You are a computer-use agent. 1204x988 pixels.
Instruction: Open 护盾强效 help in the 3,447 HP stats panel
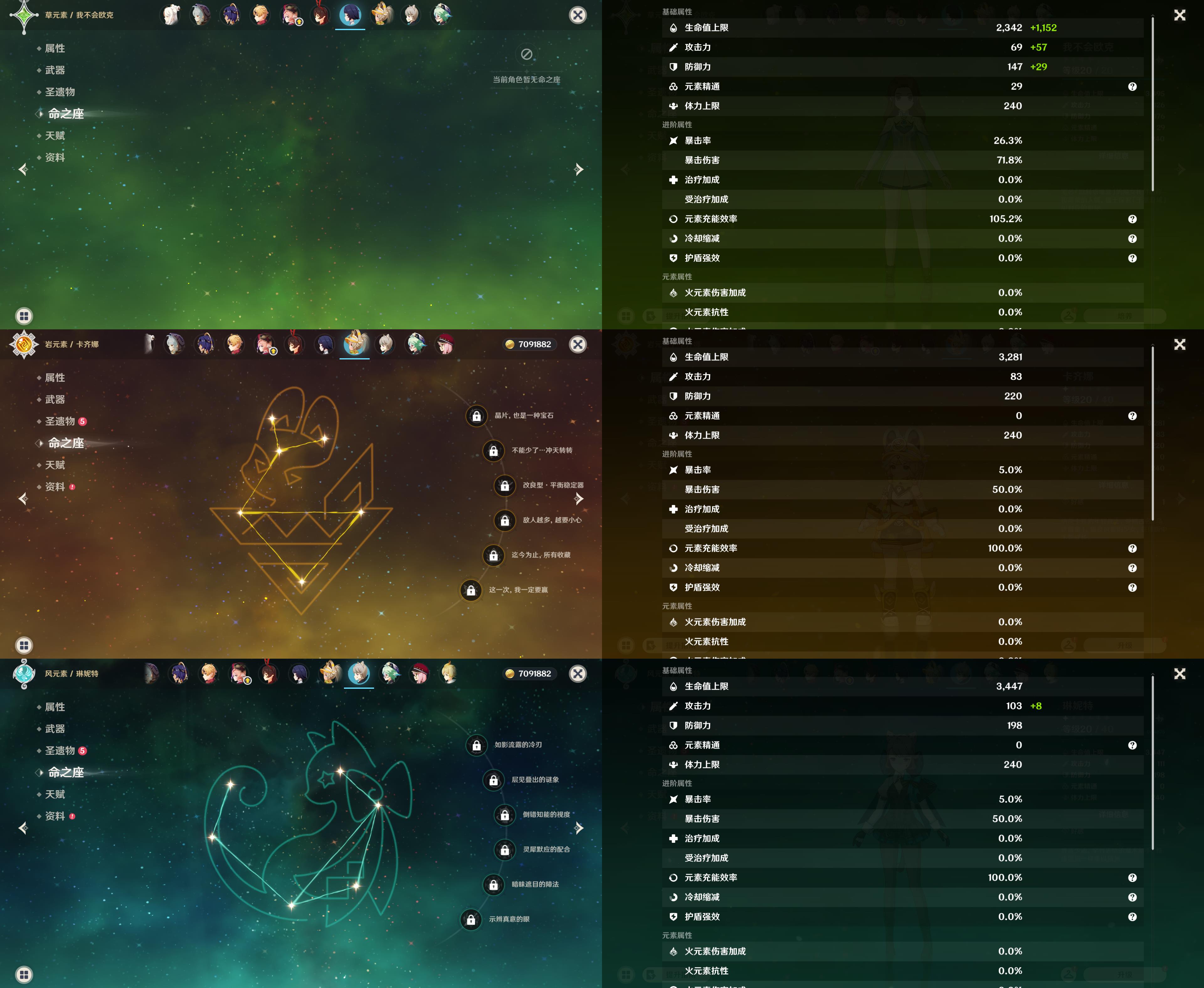click(1132, 917)
